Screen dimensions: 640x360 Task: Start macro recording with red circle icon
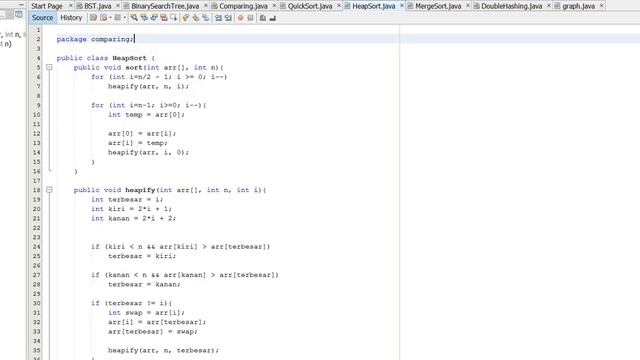point(240,18)
